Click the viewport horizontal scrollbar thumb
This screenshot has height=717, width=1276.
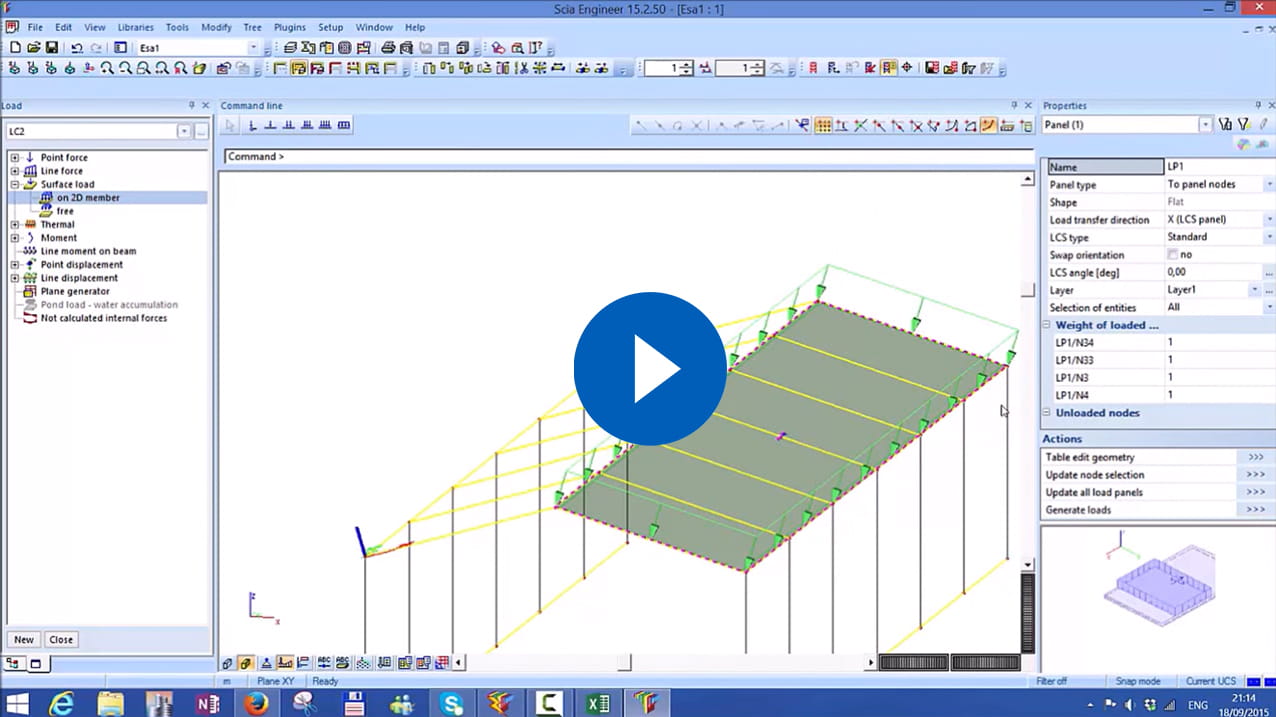[625, 662]
